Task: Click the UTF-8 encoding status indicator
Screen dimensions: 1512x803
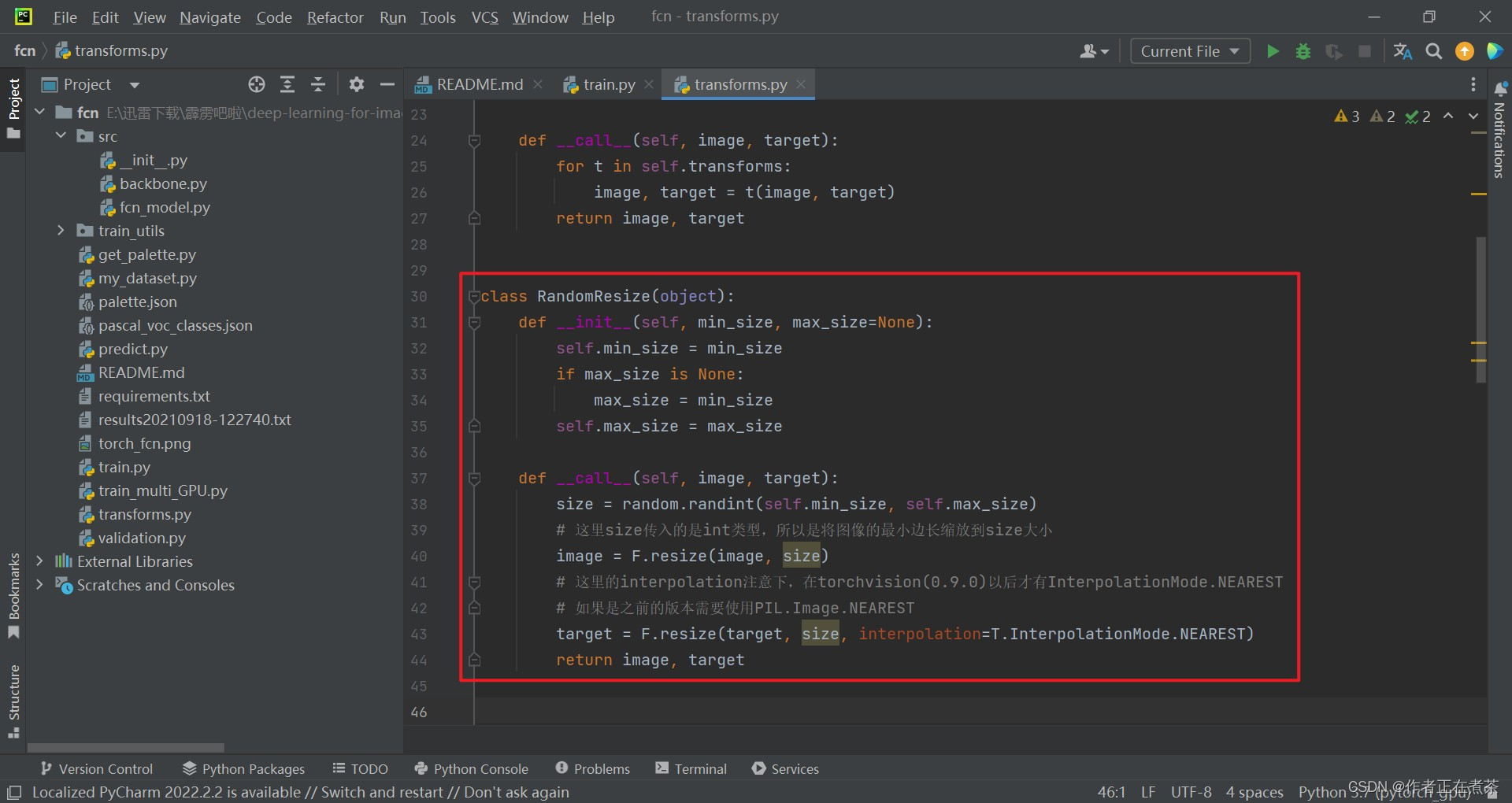Action: coord(1191,792)
